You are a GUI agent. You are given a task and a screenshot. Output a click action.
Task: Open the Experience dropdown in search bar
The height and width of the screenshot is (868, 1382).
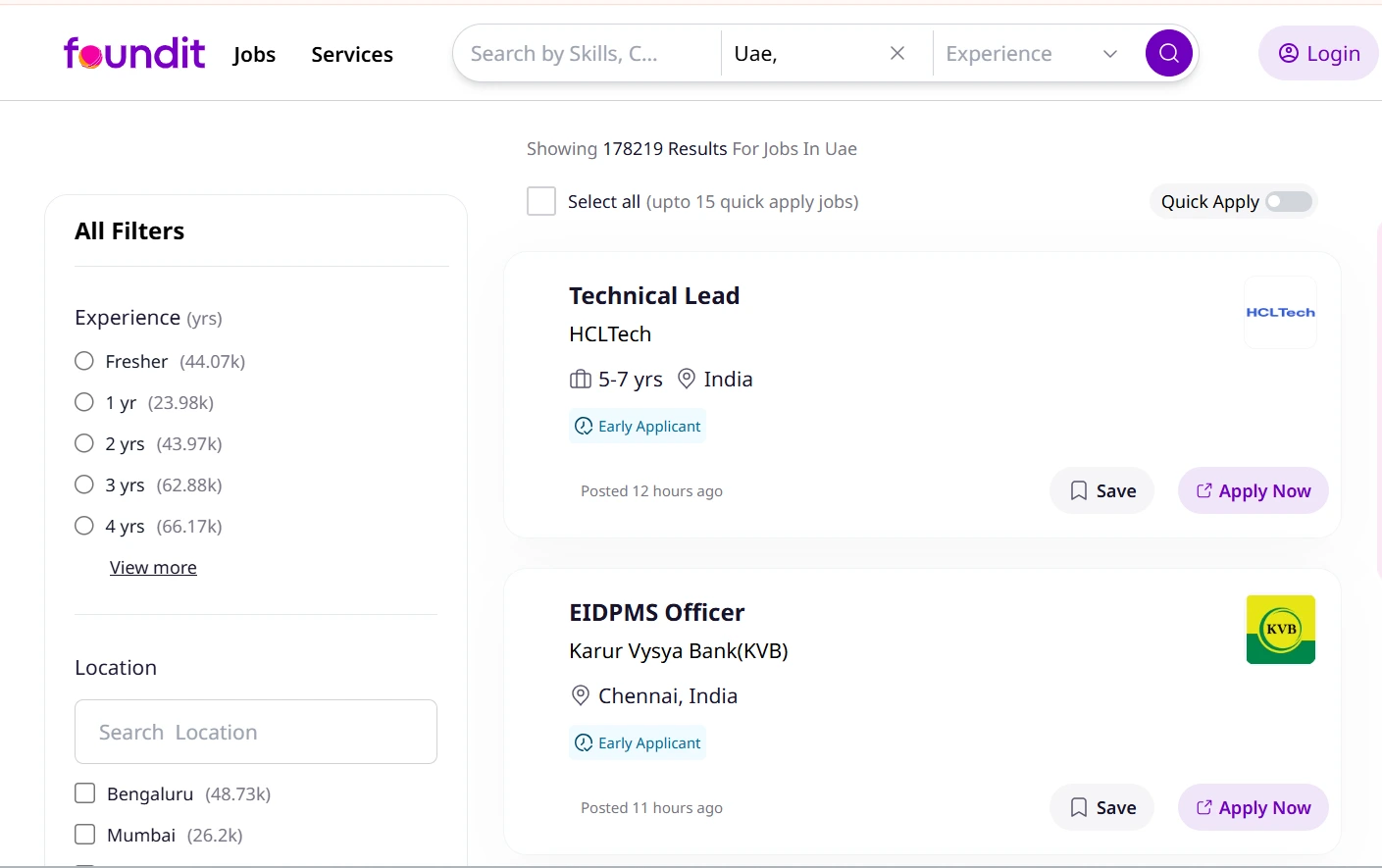click(1032, 53)
